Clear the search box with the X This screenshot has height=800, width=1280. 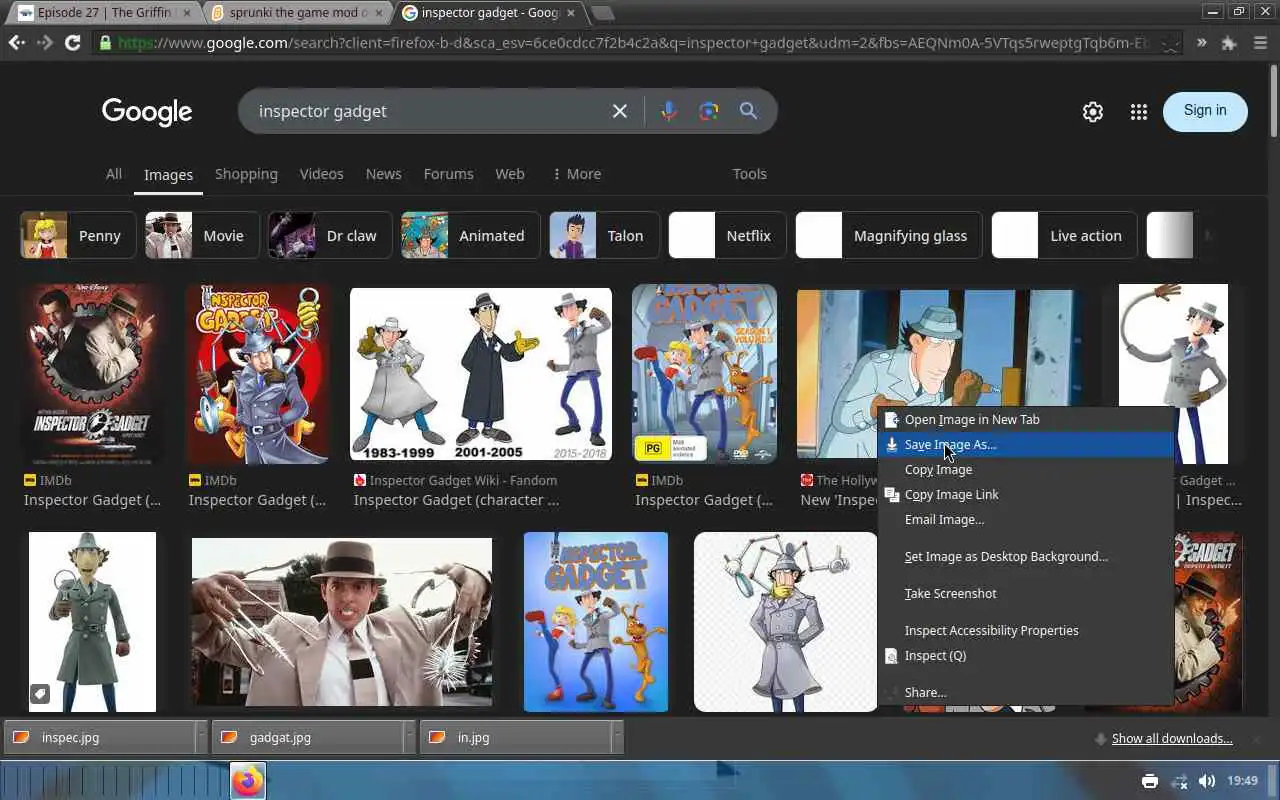point(620,111)
